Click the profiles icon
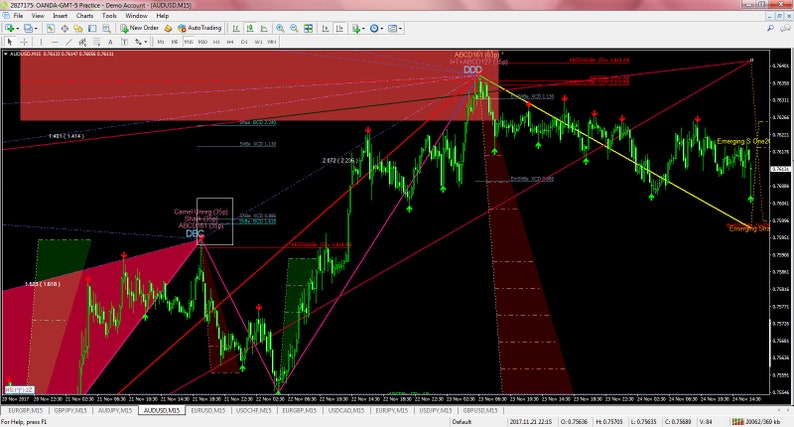Screen dimensions: 794x427 pos(28,28)
